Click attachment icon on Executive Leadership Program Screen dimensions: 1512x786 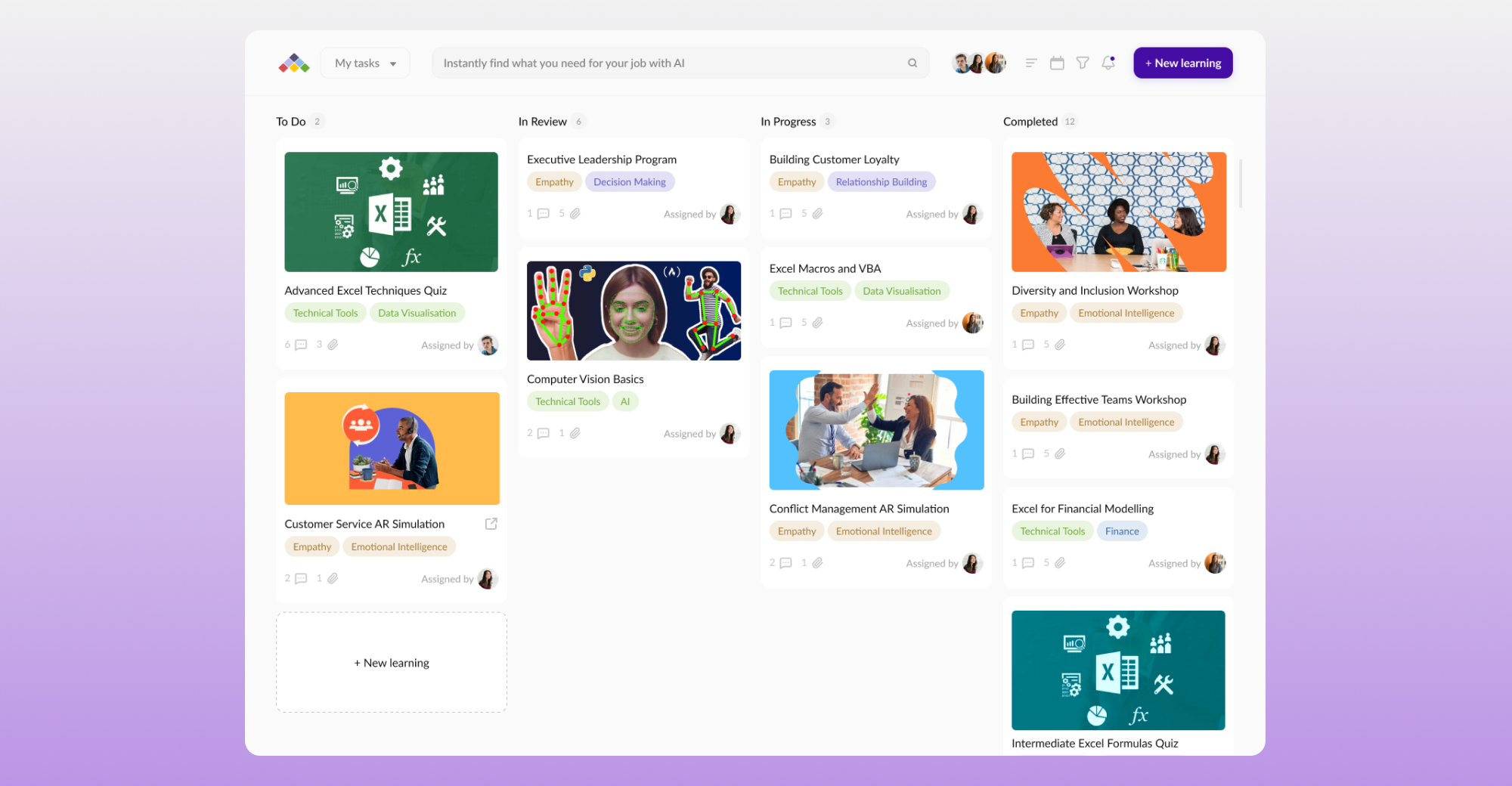point(575,214)
